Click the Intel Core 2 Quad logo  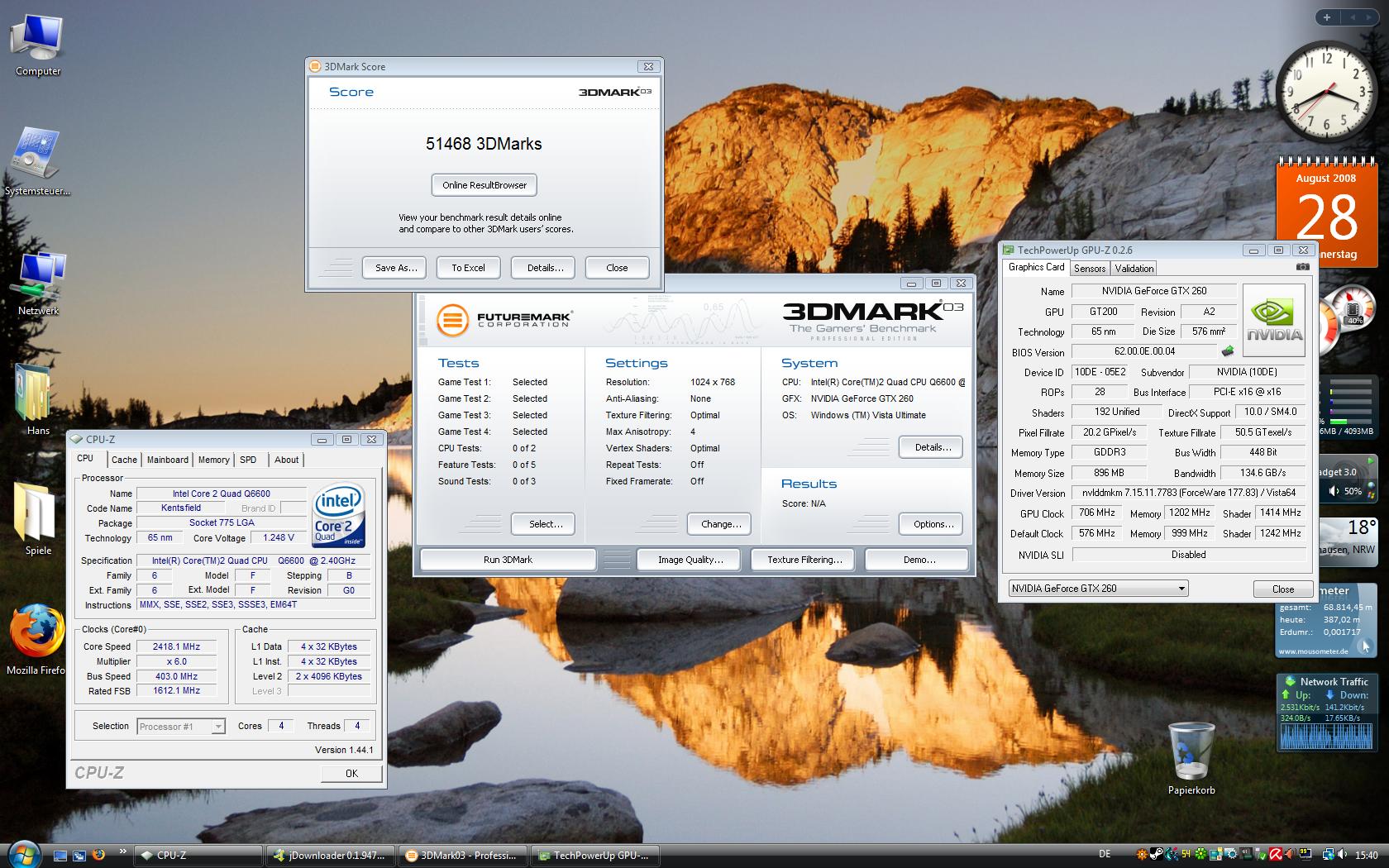pos(339,514)
